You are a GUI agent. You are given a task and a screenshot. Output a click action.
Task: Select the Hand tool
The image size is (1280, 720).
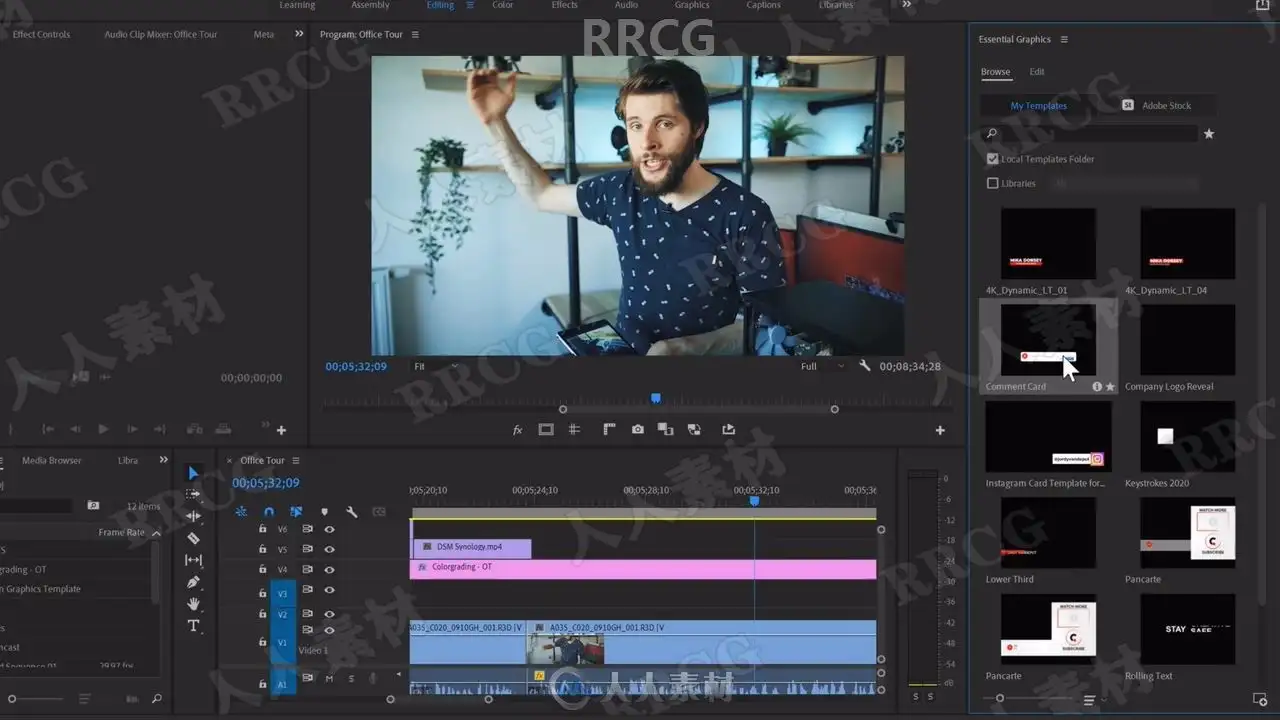[x=193, y=604]
